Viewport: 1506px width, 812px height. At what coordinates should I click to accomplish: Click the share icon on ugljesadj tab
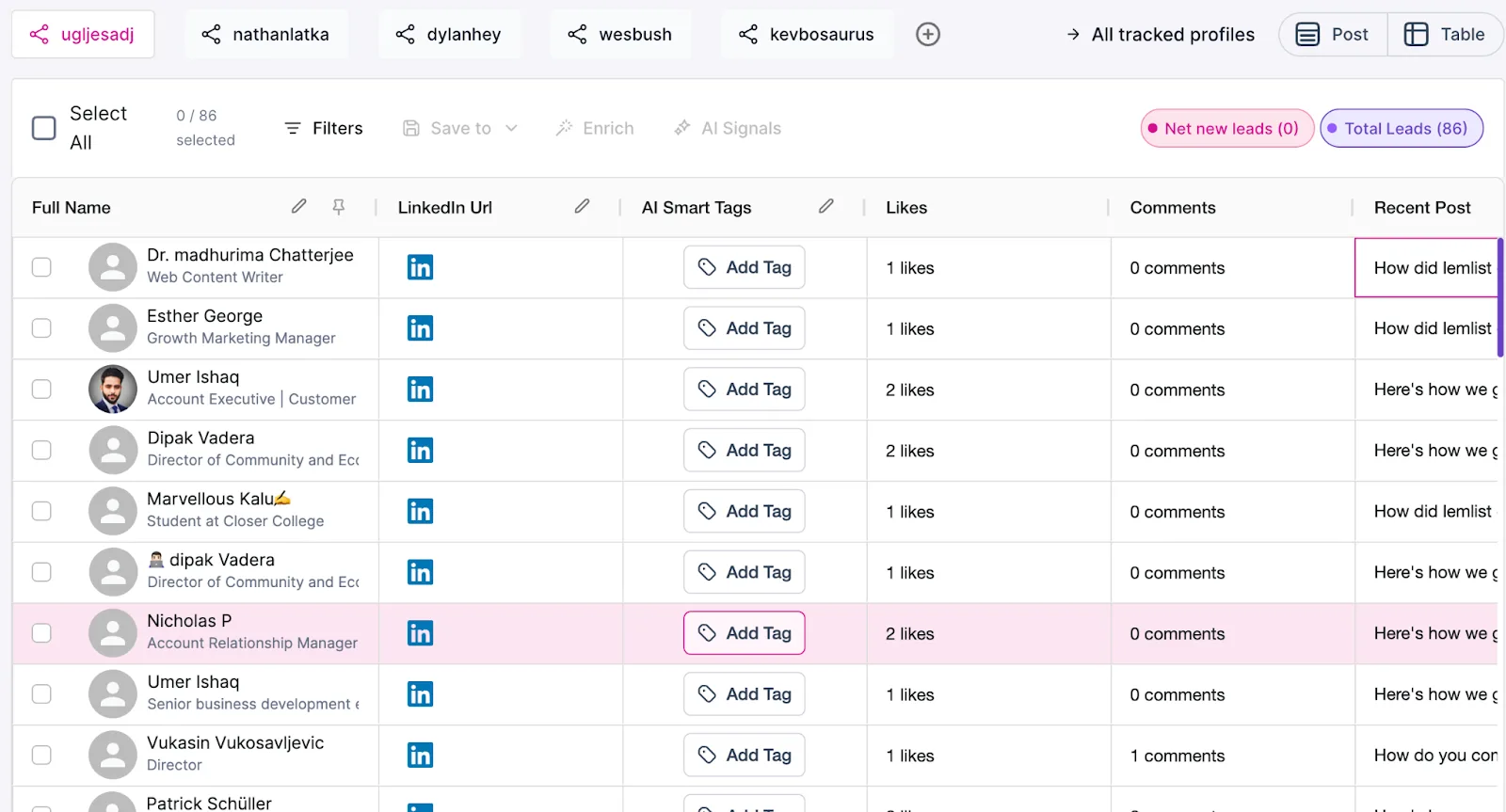tap(40, 35)
